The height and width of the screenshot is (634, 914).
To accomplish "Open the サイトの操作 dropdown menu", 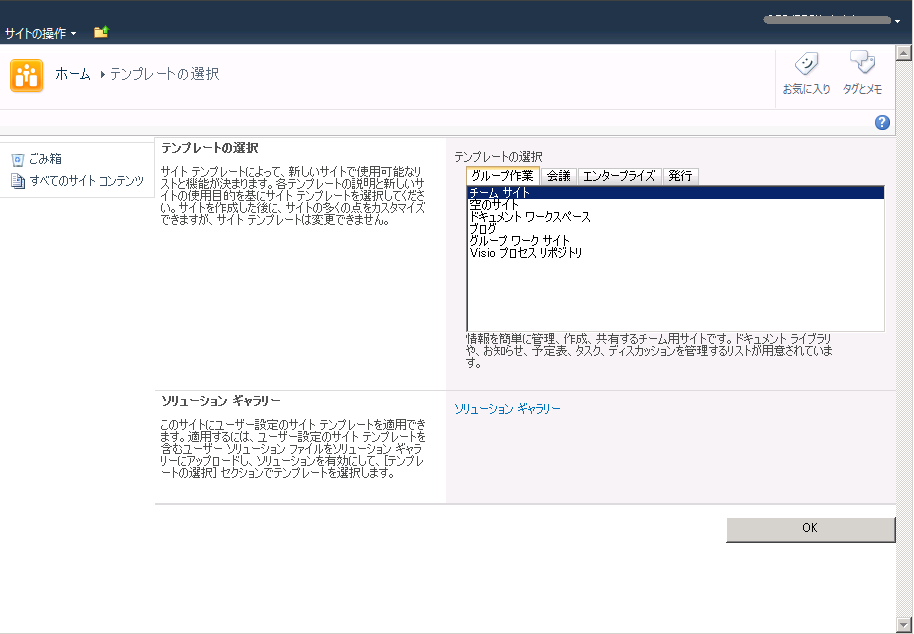I will coord(39,33).
